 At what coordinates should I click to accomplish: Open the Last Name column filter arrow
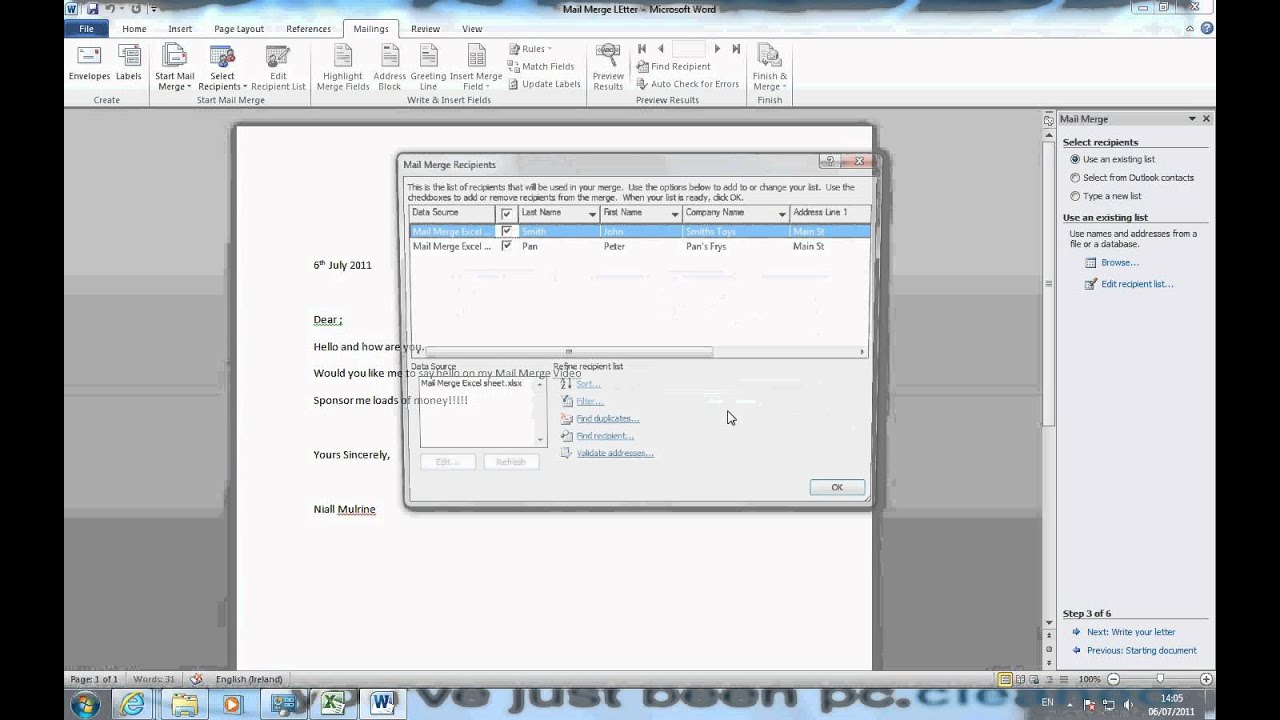pyautogui.click(x=592, y=213)
